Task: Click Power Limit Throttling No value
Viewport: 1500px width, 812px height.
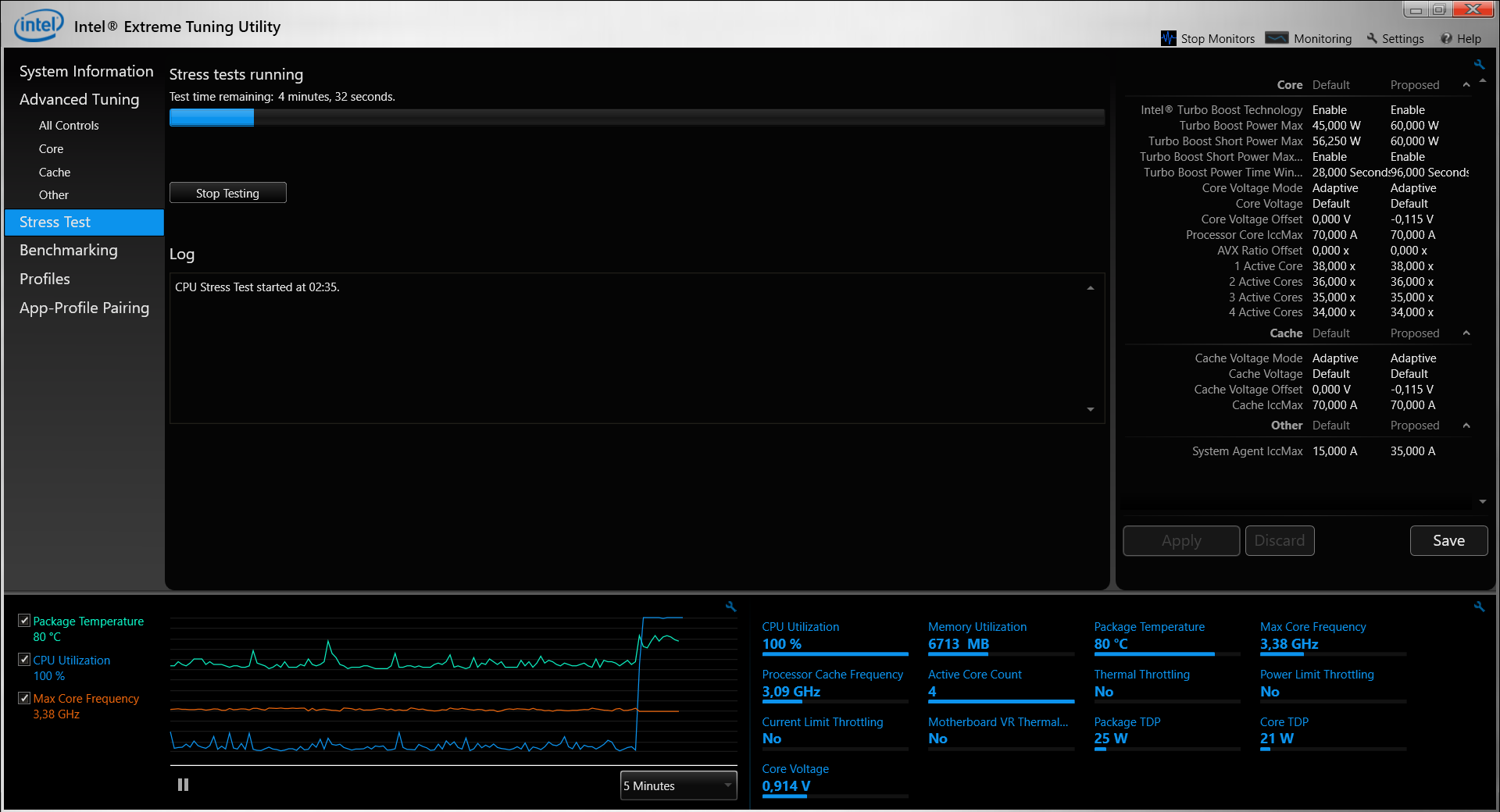Action: pyautogui.click(x=1270, y=692)
